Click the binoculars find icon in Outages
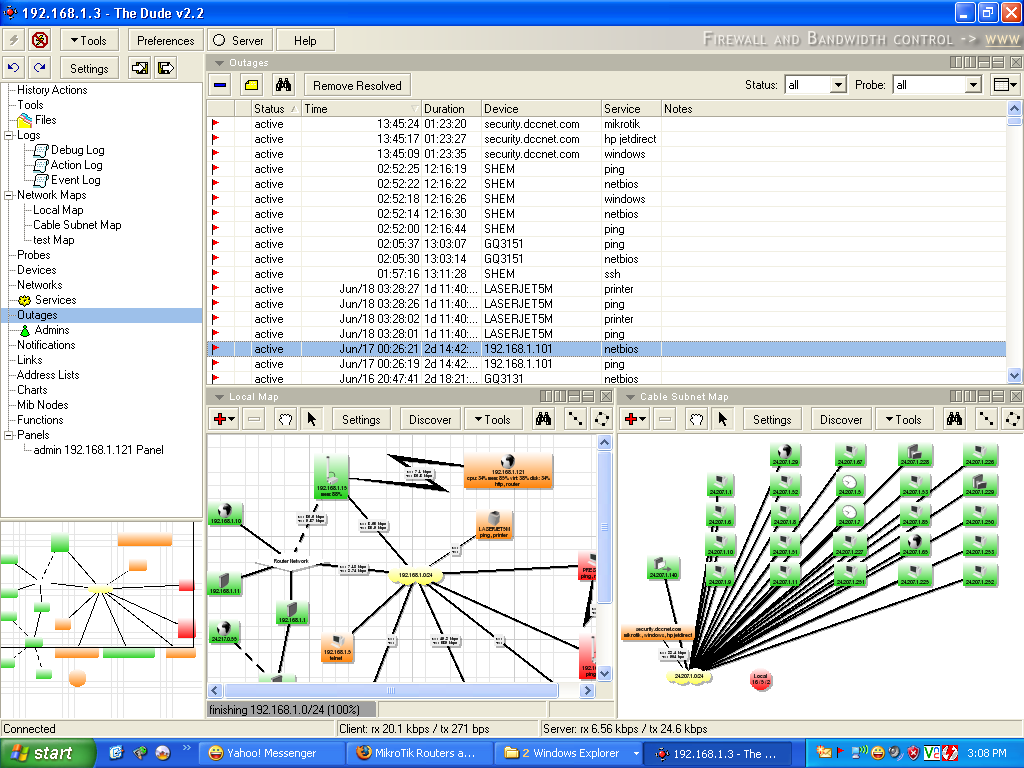 pos(283,85)
